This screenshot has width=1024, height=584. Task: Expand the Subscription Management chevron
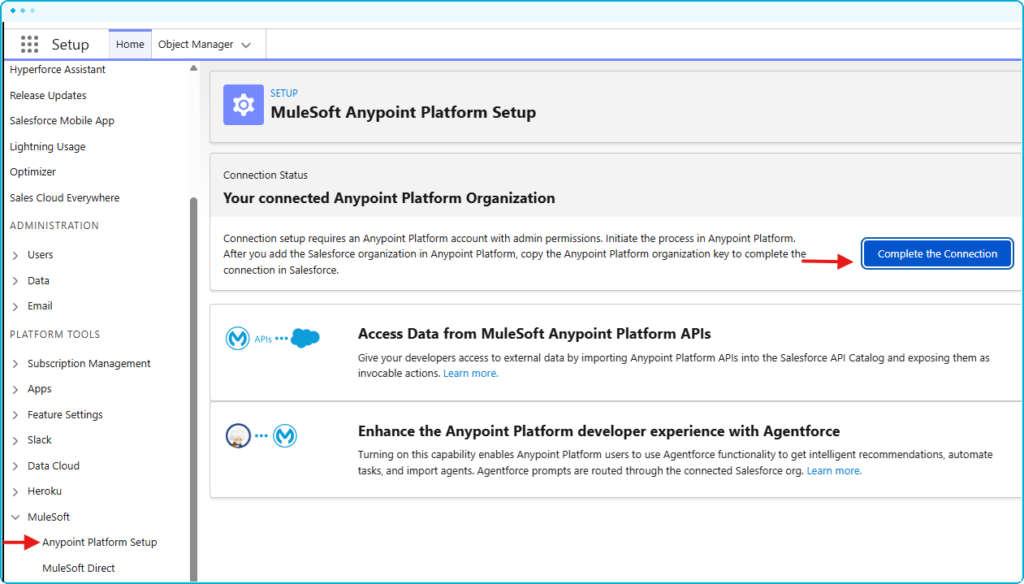(16, 364)
